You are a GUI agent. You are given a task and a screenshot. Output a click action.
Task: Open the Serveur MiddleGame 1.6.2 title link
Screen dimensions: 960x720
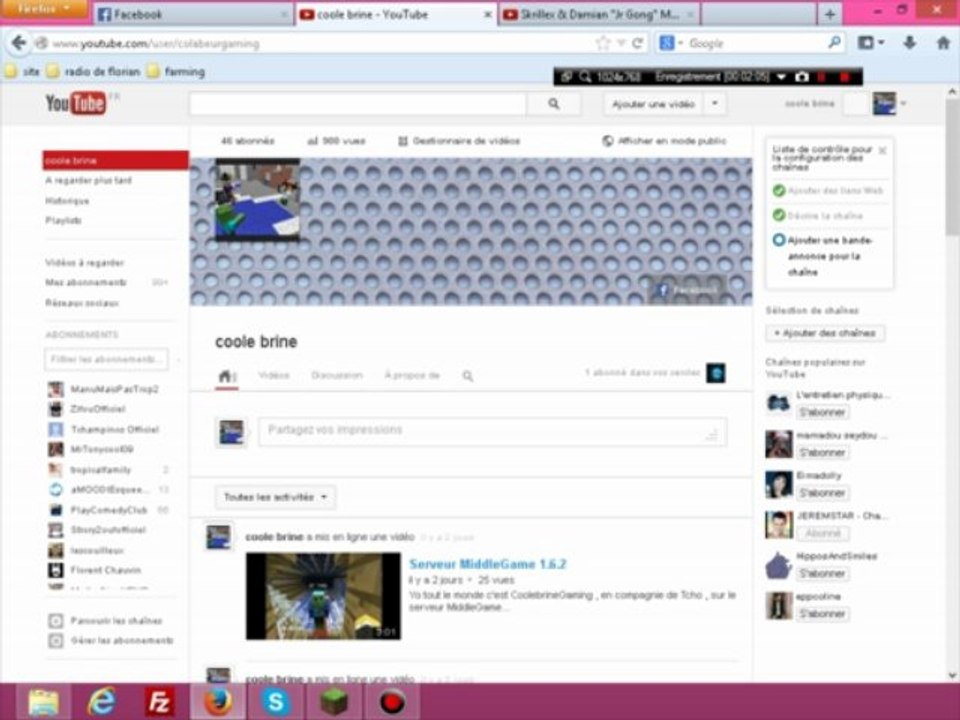[487, 564]
